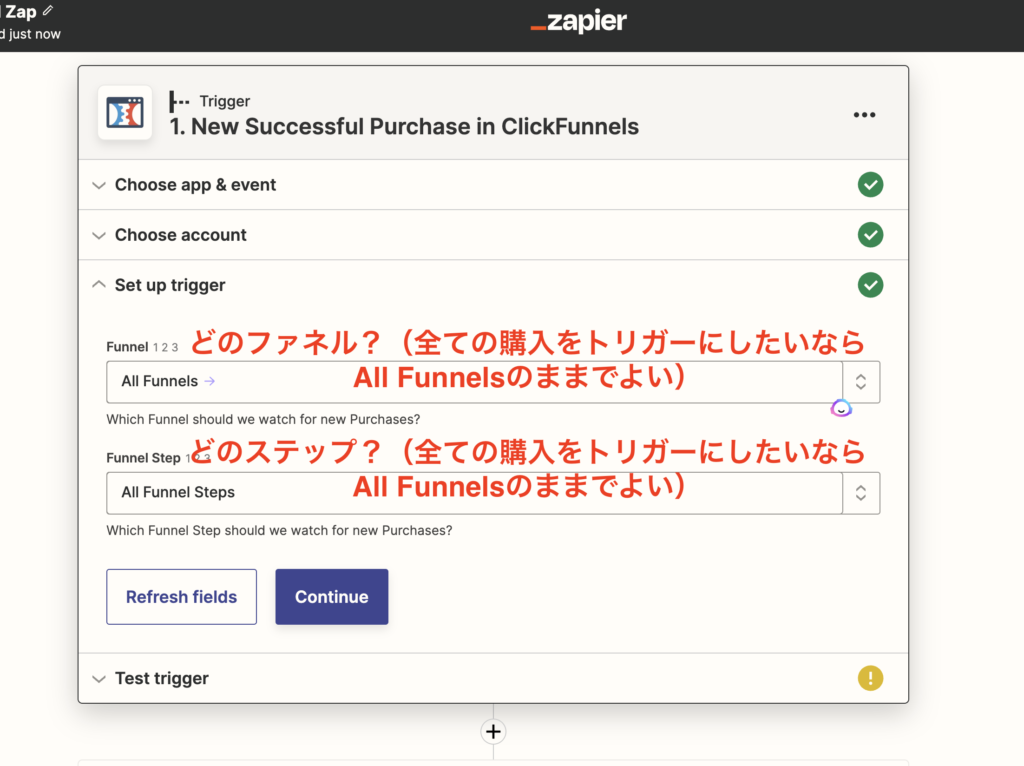This screenshot has height=766, width=1024.
Task: Click green checkmark beside Choose app & event
Action: click(870, 185)
